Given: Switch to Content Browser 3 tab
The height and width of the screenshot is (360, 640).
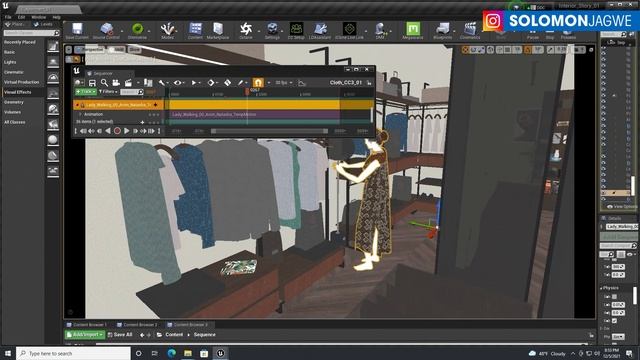Looking at the screenshot, I should [x=187, y=325].
